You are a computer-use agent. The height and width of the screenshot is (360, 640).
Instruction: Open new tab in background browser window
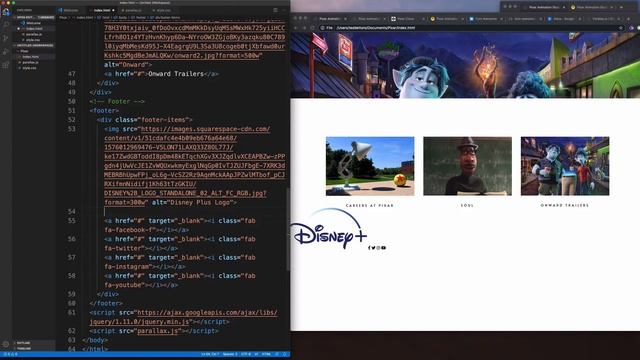622,7
